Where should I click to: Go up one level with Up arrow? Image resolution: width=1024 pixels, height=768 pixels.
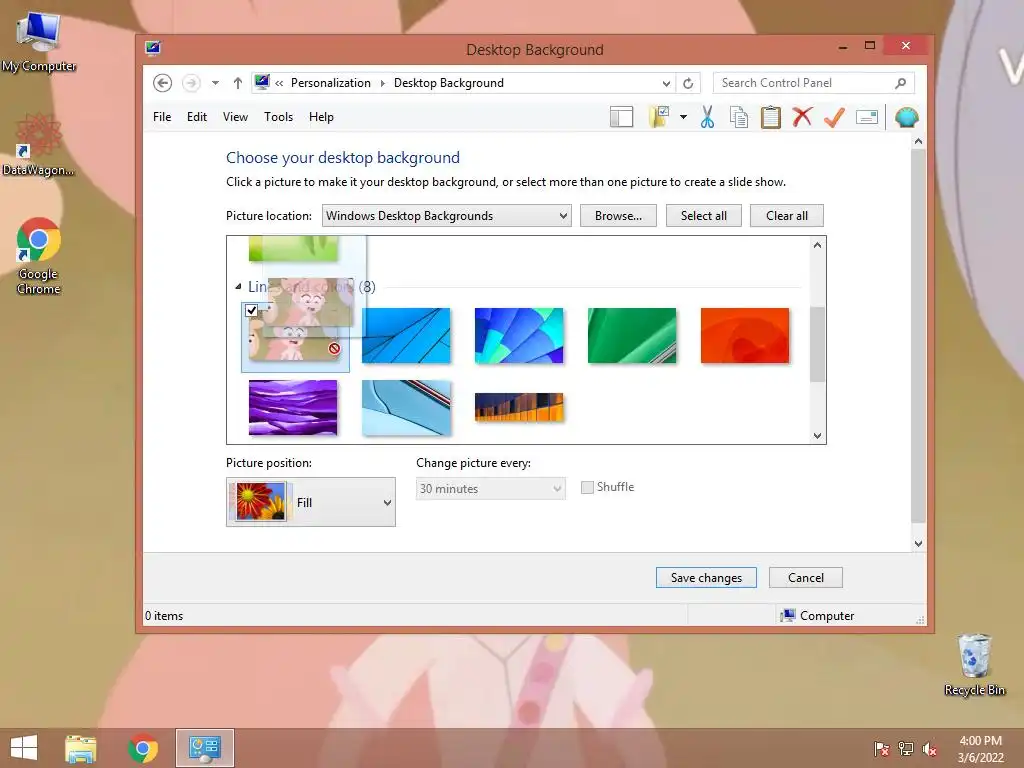tap(238, 83)
